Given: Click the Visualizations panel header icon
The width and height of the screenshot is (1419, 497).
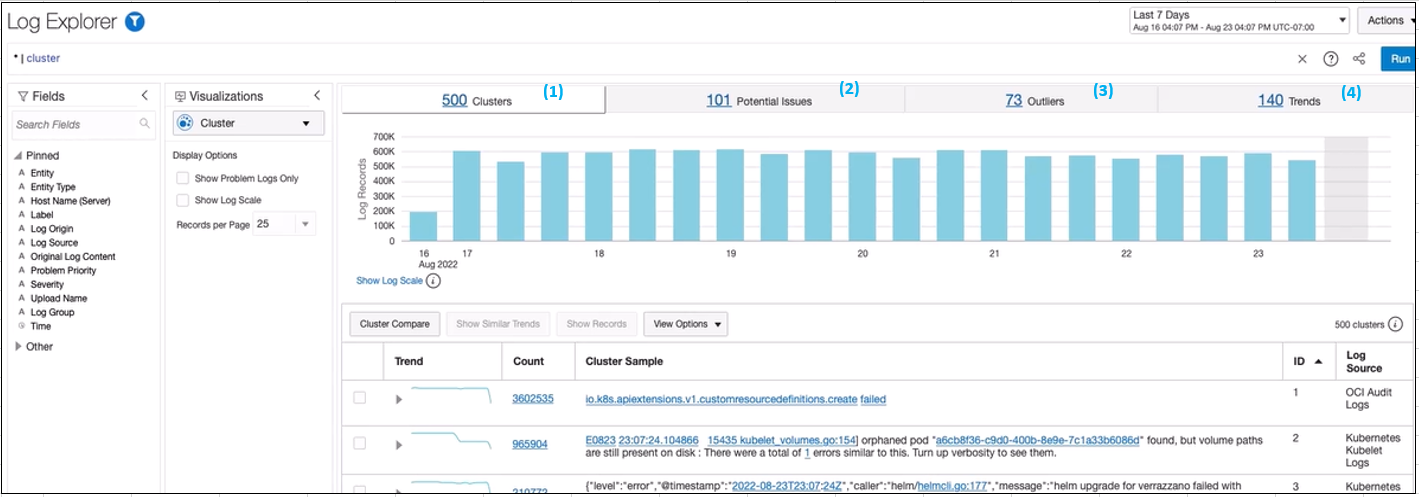Looking at the screenshot, I should [x=180, y=97].
